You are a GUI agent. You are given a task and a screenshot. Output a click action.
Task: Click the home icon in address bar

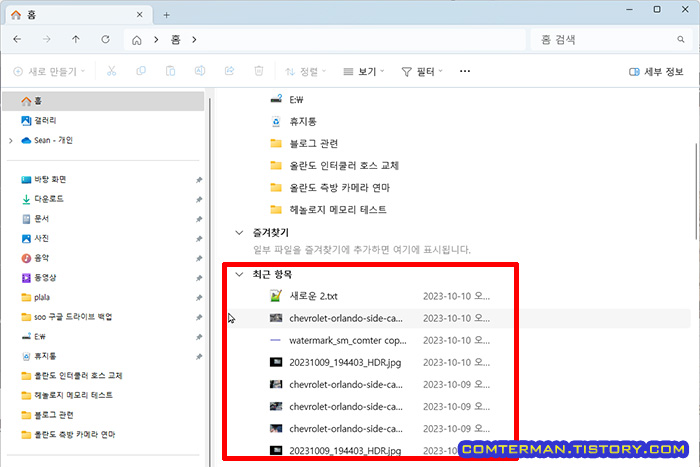137,40
